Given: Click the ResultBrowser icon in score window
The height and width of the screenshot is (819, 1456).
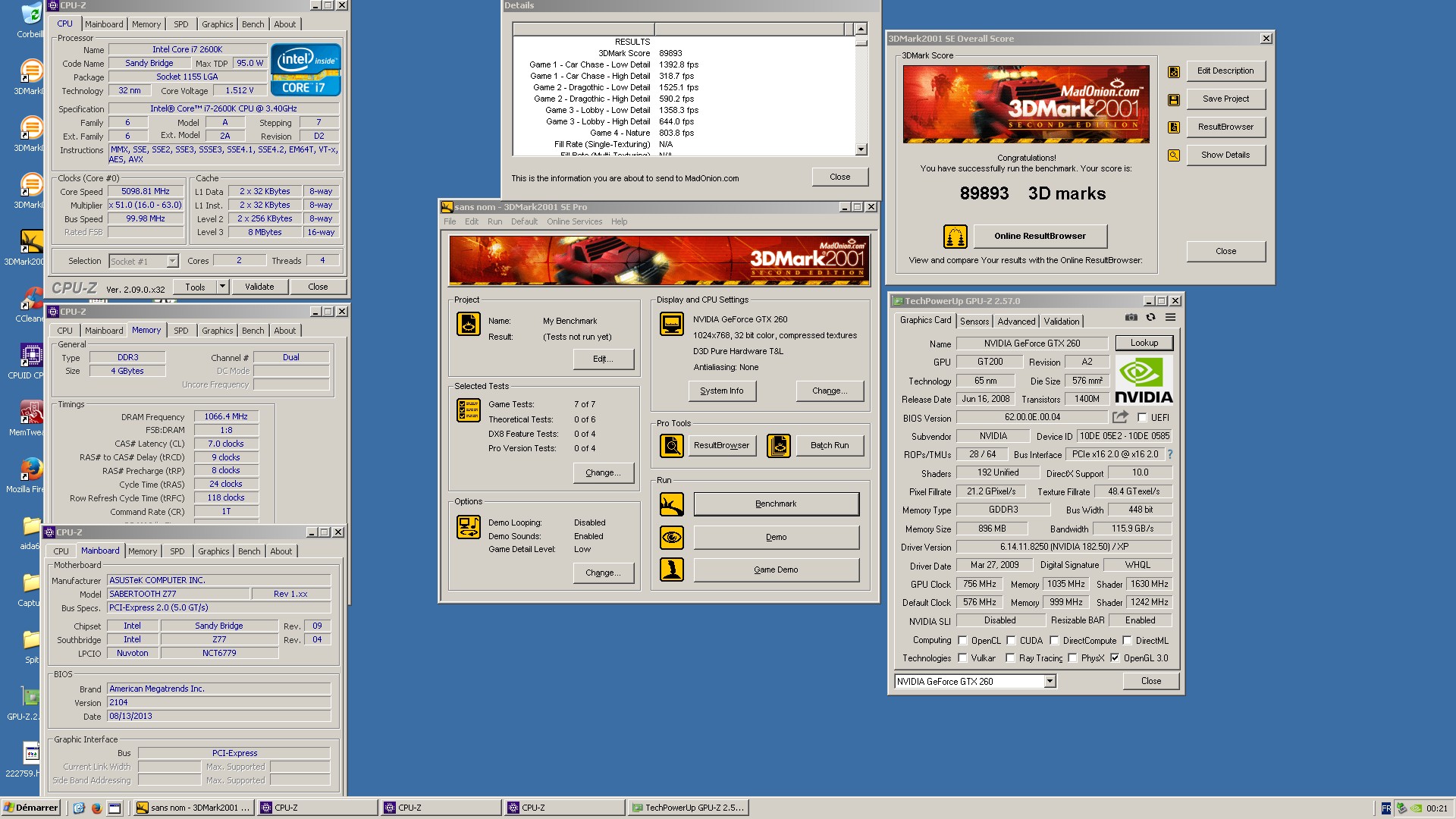Looking at the screenshot, I should click(x=1174, y=127).
